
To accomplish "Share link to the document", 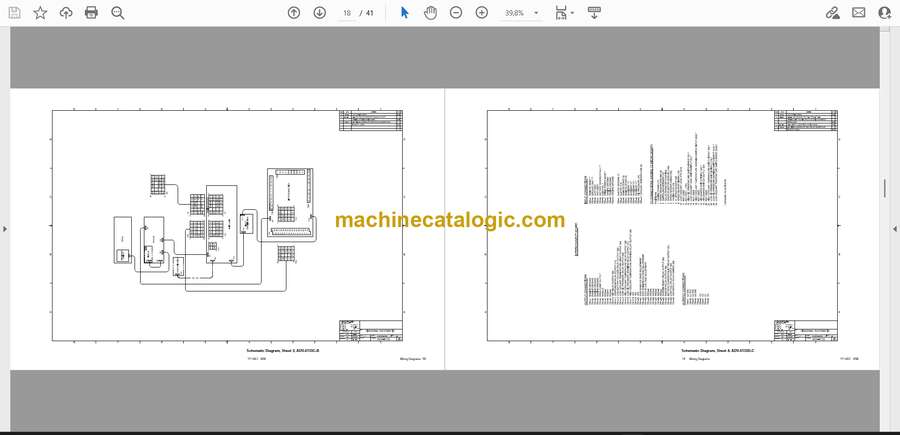I will click(832, 13).
